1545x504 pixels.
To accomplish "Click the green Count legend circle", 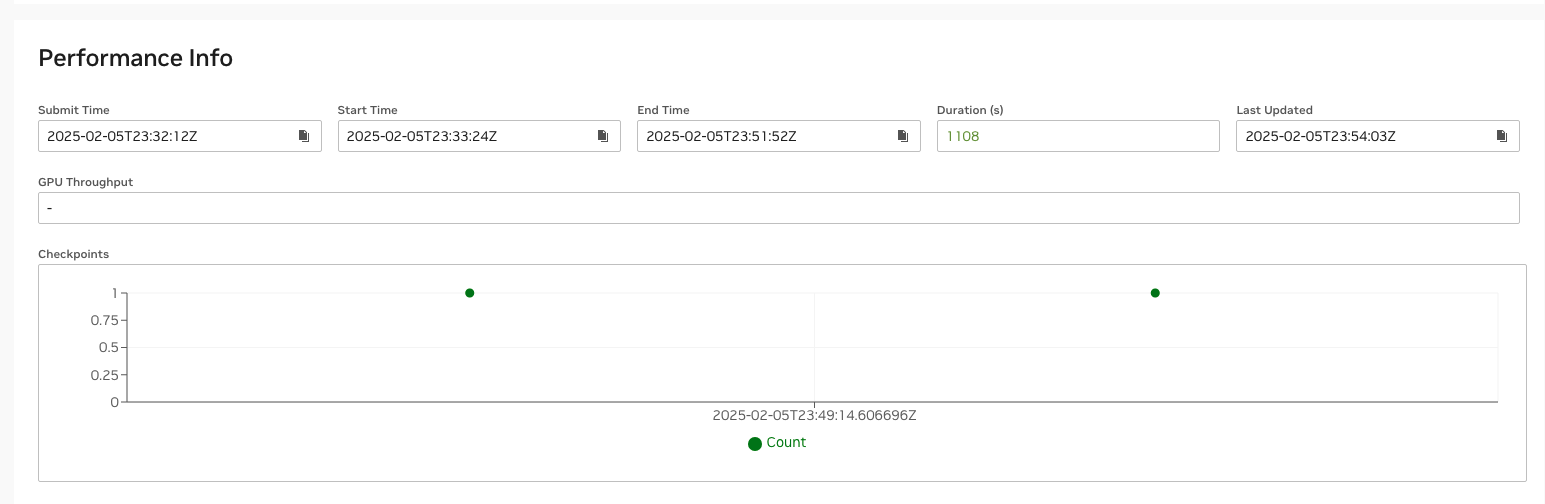I will pyautogui.click(x=755, y=444).
